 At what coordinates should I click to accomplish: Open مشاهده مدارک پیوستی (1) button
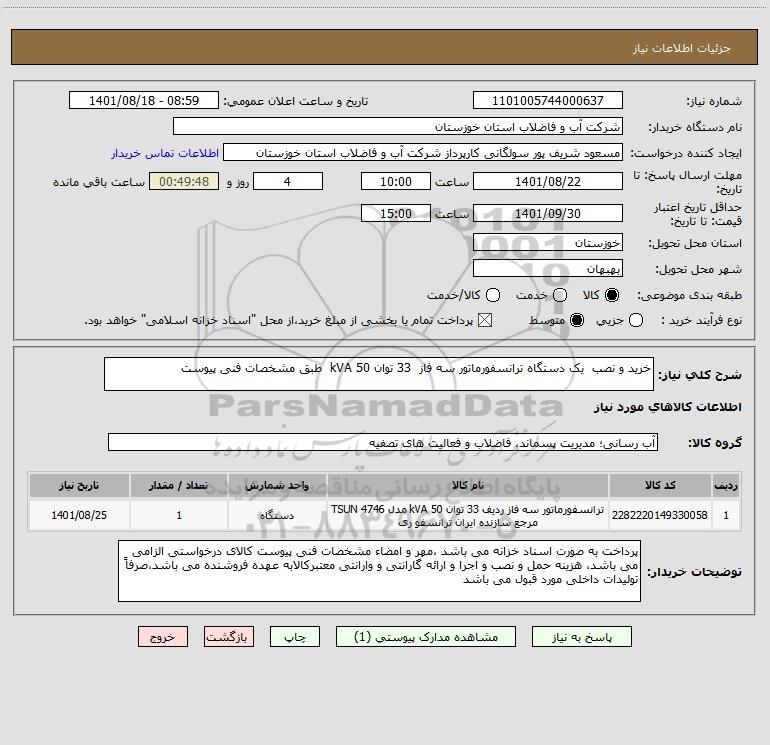[x=426, y=637]
